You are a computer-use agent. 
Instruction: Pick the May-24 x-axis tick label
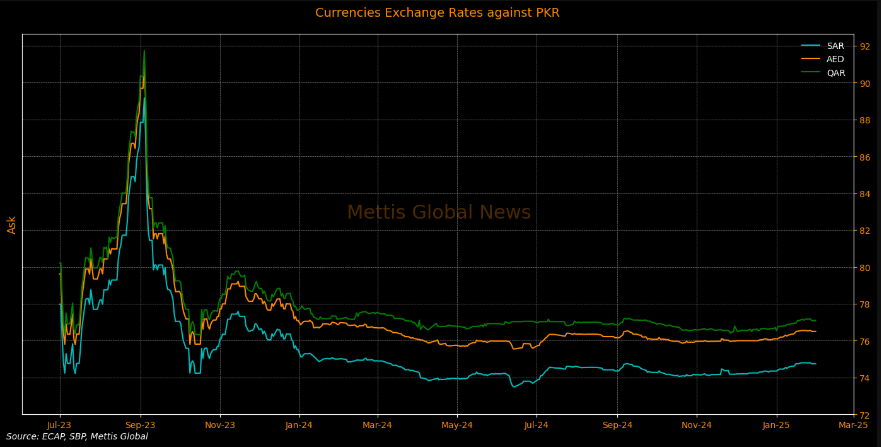457,425
